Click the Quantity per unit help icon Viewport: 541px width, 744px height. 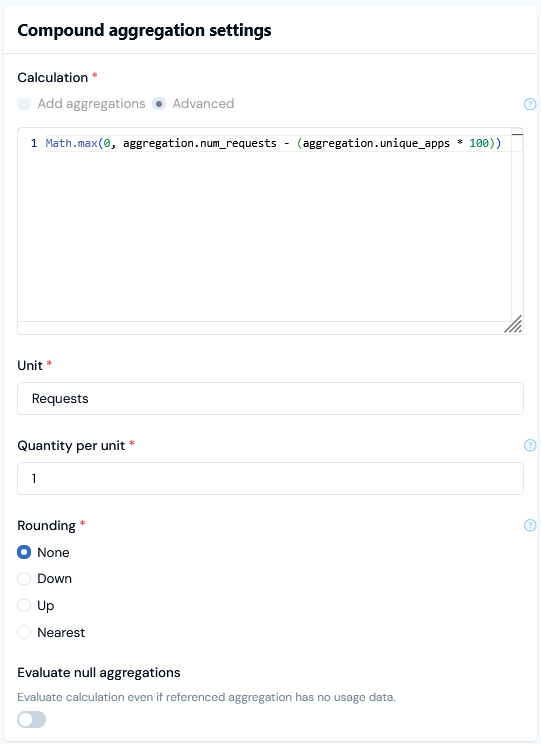click(530, 445)
